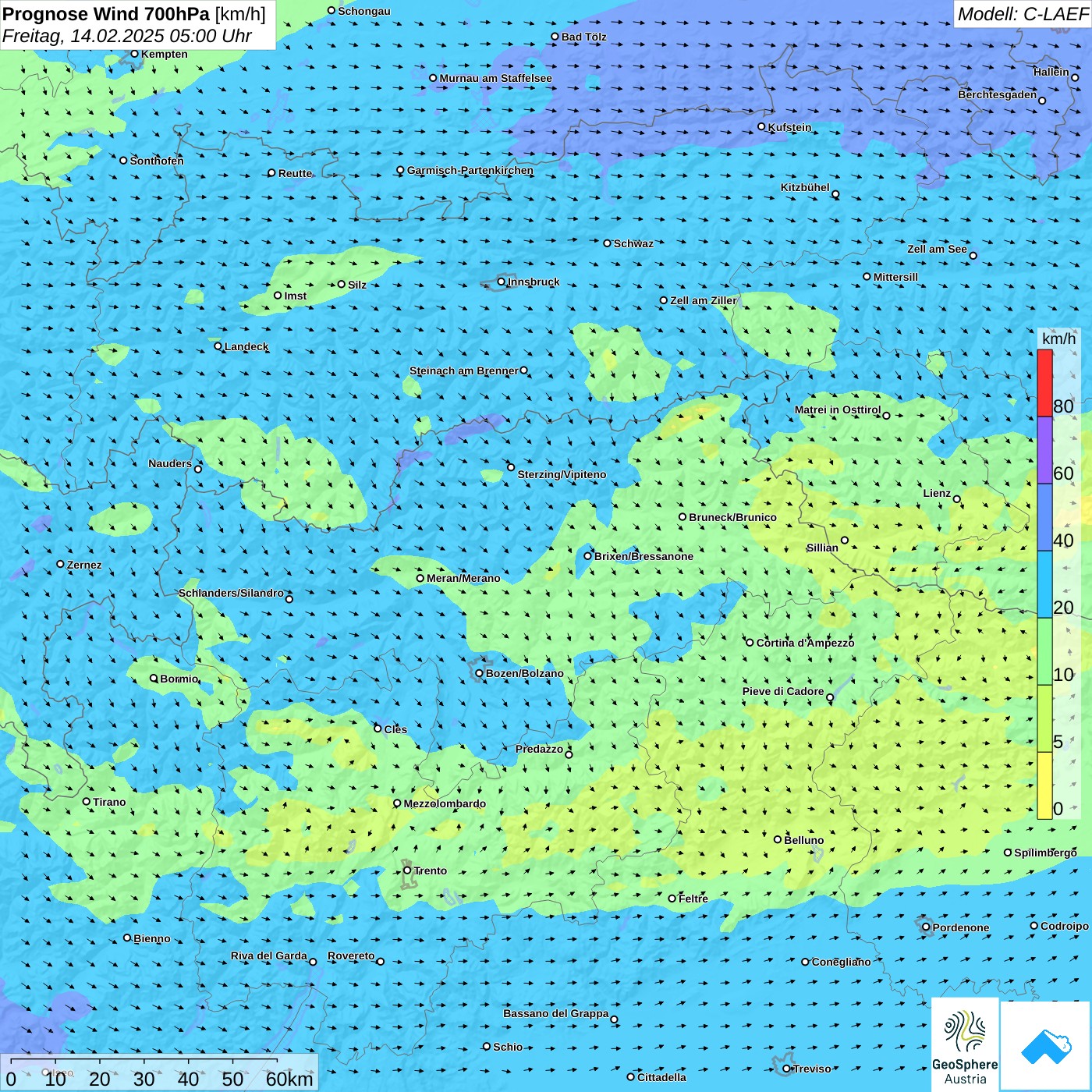The width and height of the screenshot is (1092, 1092).
Task: Click the Bormio city marker
Action: click(154, 679)
